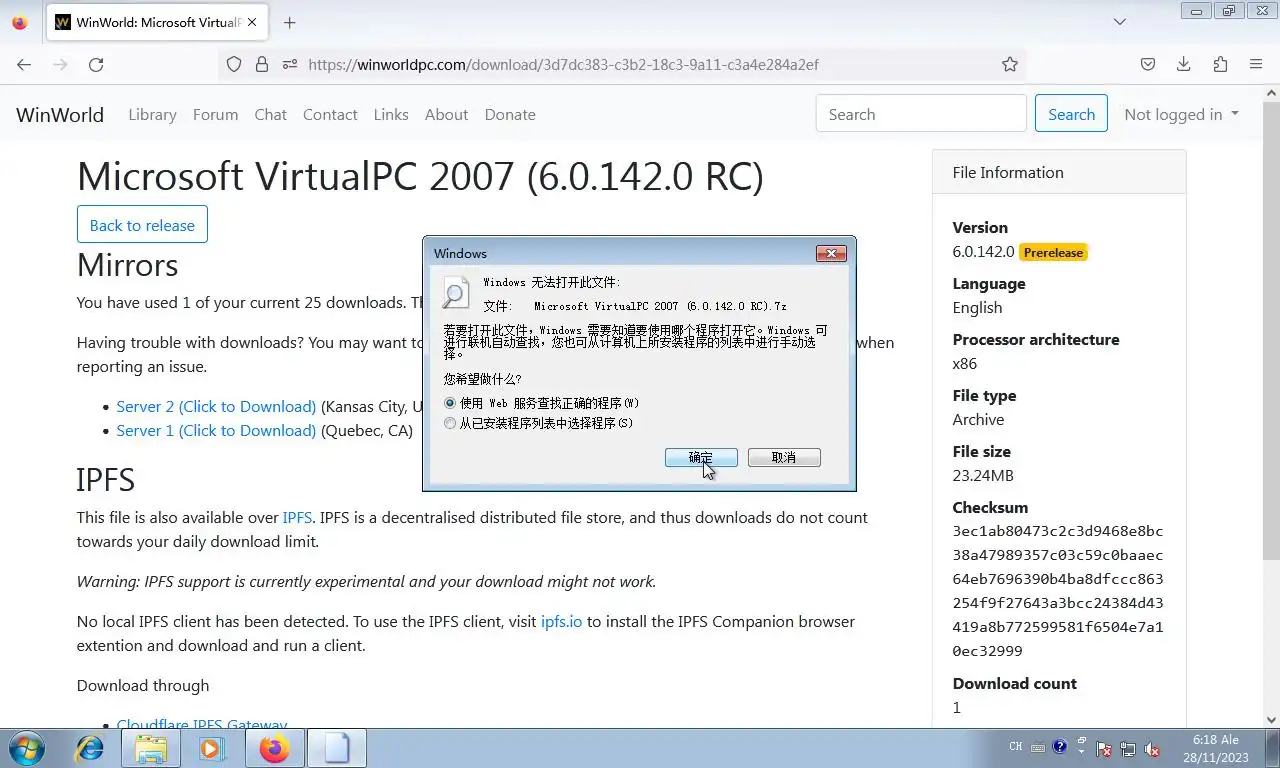Viewport: 1280px width, 768px height.
Task: Open Windows Explorer folder on taskbar
Action: [151, 748]
